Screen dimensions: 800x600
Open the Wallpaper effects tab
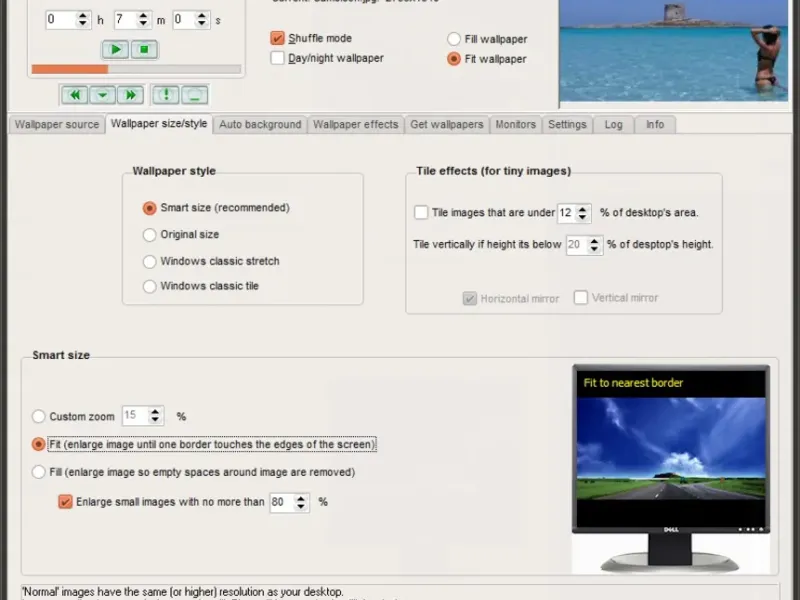point(356,124)
